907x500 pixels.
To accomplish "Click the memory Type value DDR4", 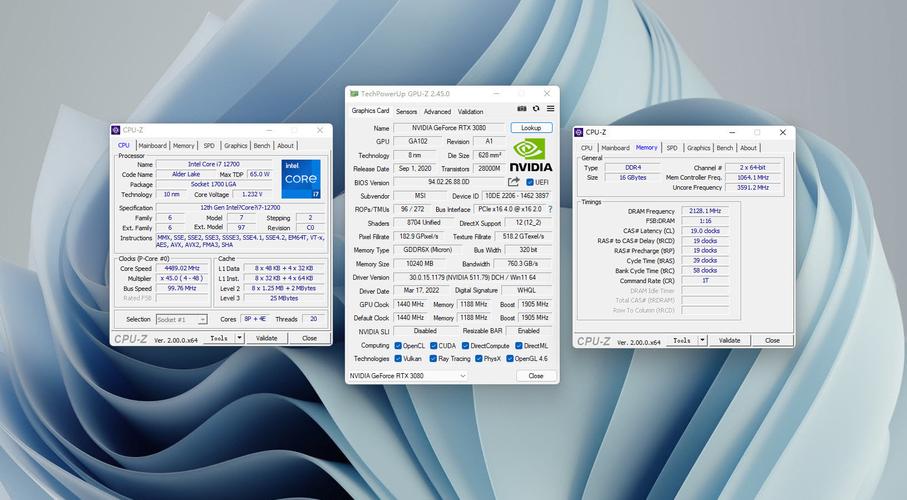I will [x=633, y=168].
